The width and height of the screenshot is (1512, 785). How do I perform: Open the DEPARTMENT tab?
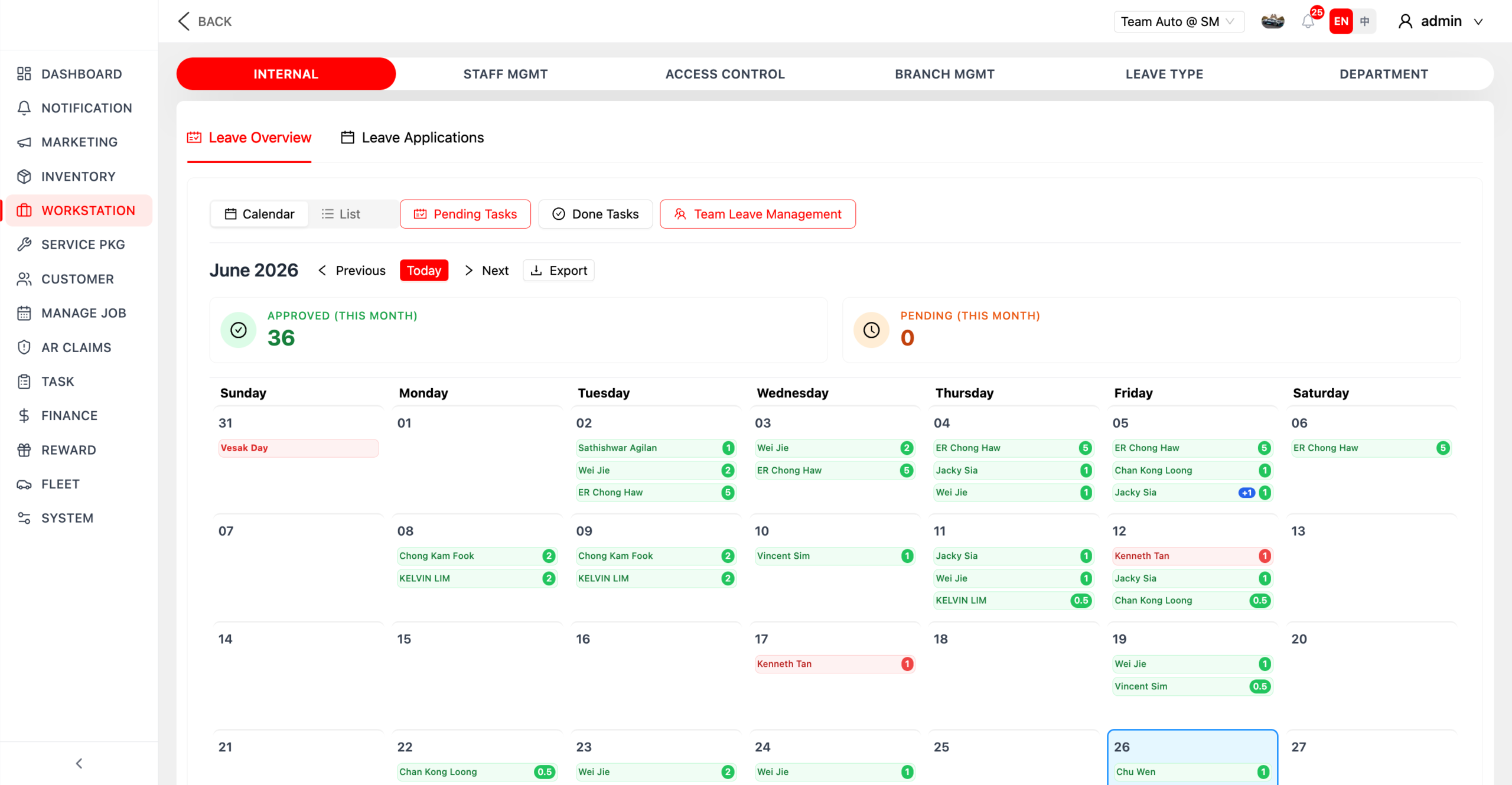point(1384,74)
